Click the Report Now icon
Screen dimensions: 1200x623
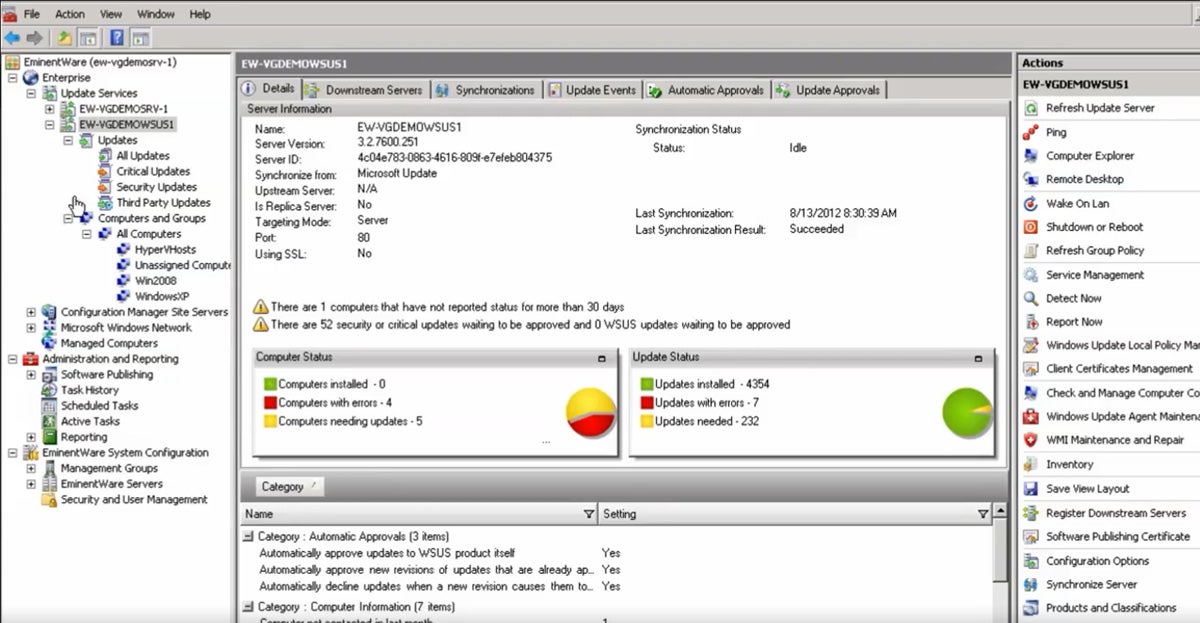[1030, 322]
